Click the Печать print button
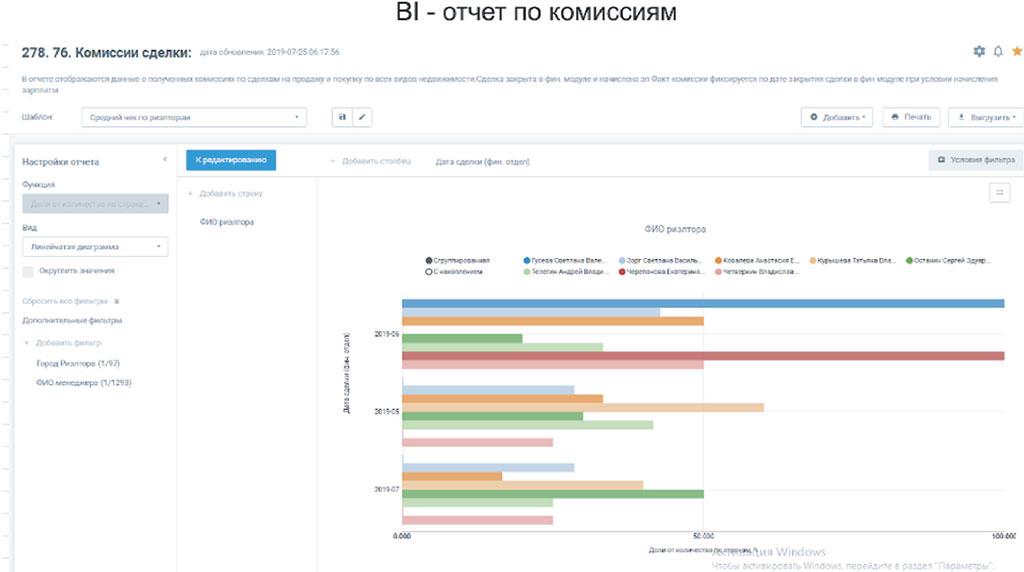 click(910, 117)
